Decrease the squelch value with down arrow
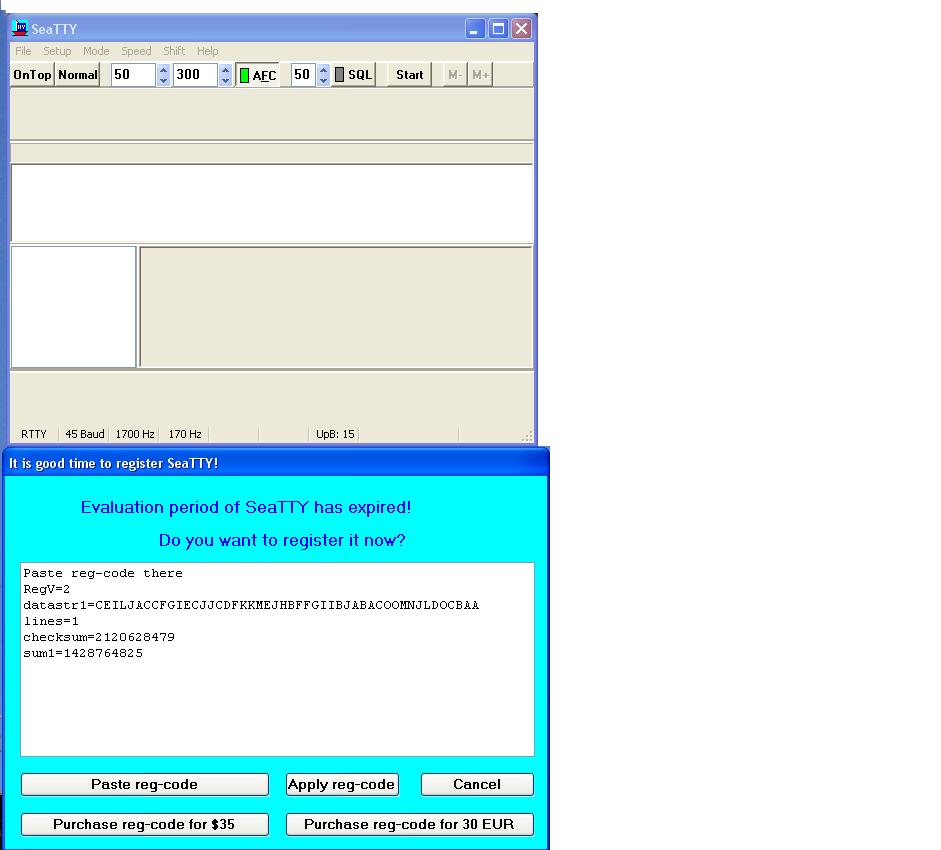This screenshot has width=941, height=850. 323,80
